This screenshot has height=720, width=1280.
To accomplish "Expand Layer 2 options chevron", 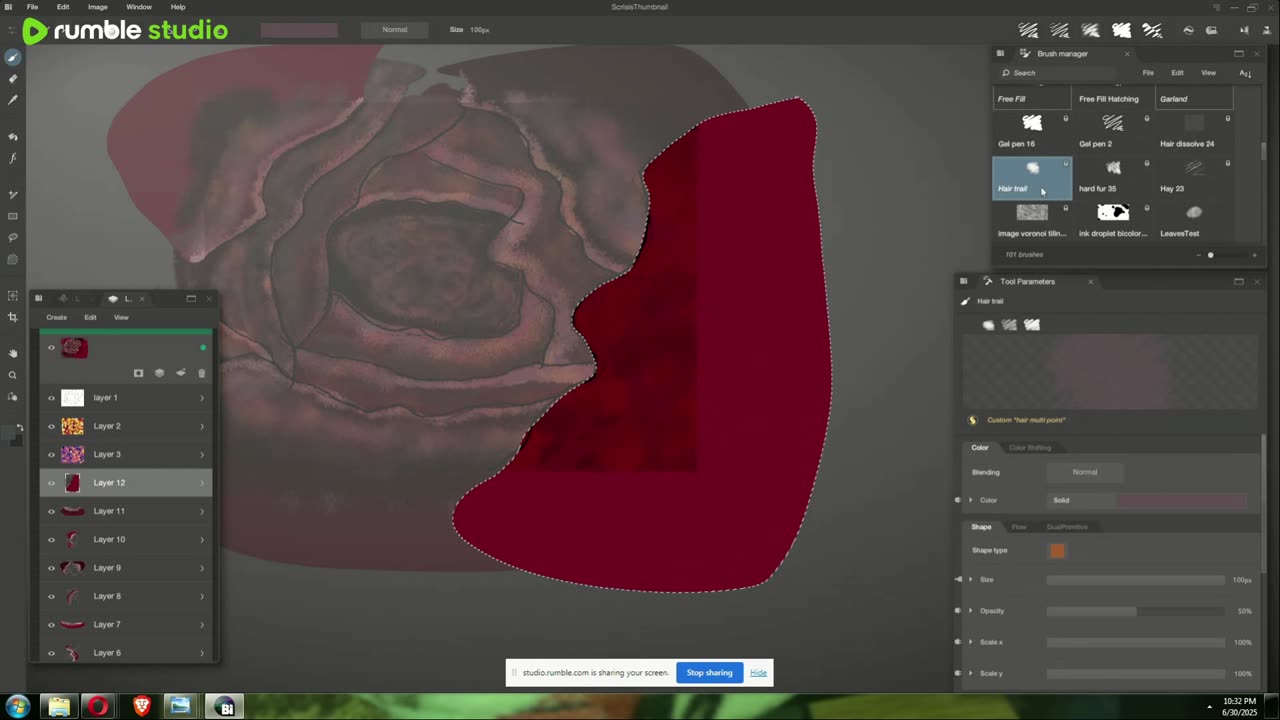I will [202, 426].
